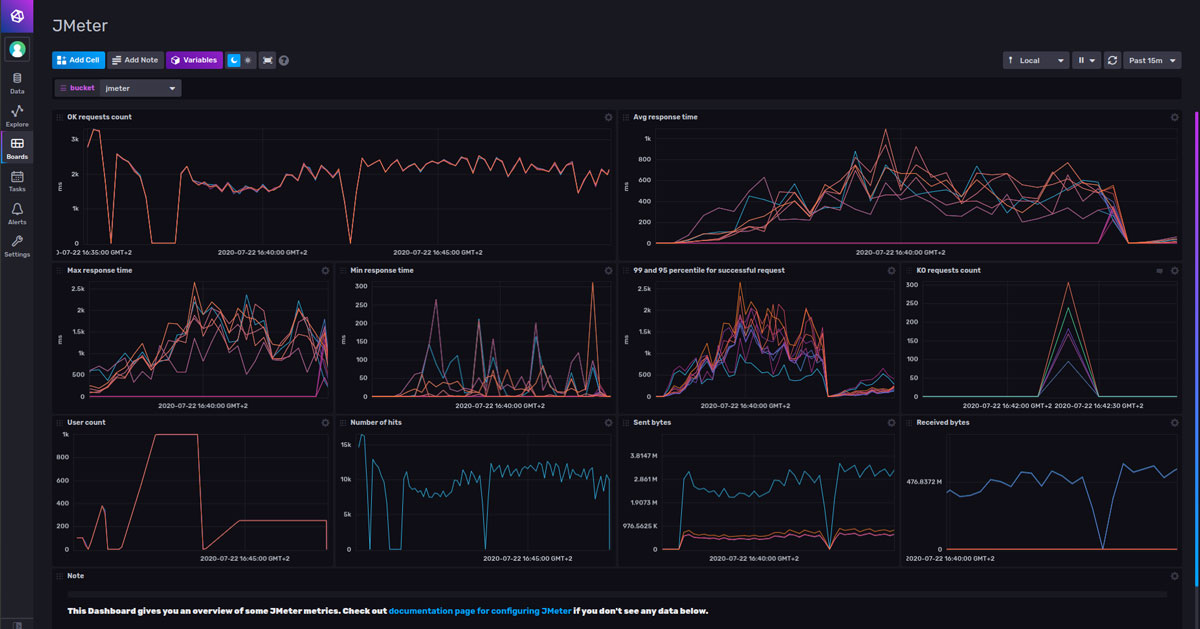The width and height of the screenshot is (1200, 629).
Task: Open the Data section in the sidebar
Action: point(17,83)
